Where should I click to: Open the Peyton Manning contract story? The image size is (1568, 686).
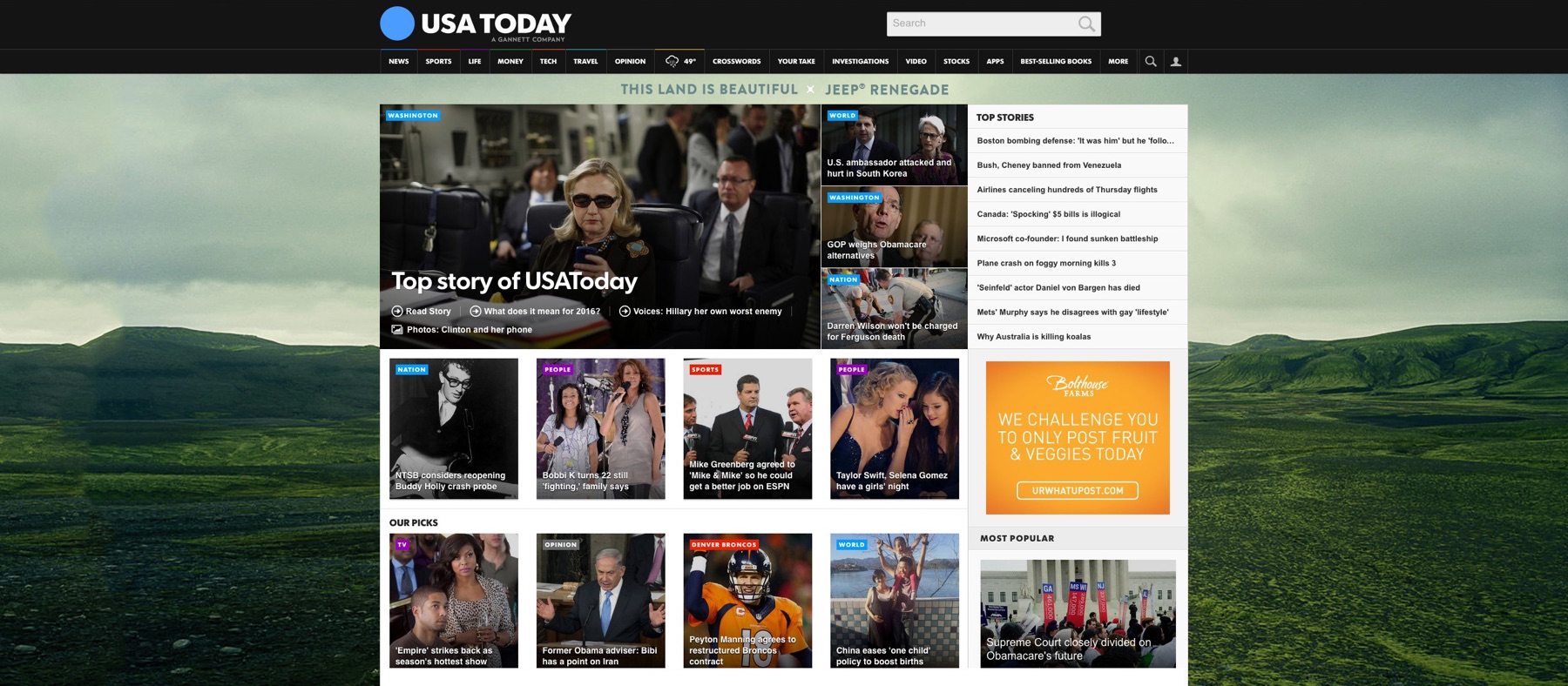[747, 601]
